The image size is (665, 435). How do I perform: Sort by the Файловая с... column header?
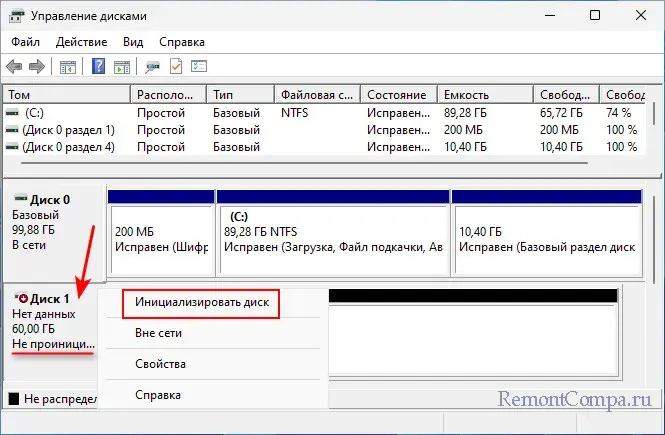coord(318,95)
